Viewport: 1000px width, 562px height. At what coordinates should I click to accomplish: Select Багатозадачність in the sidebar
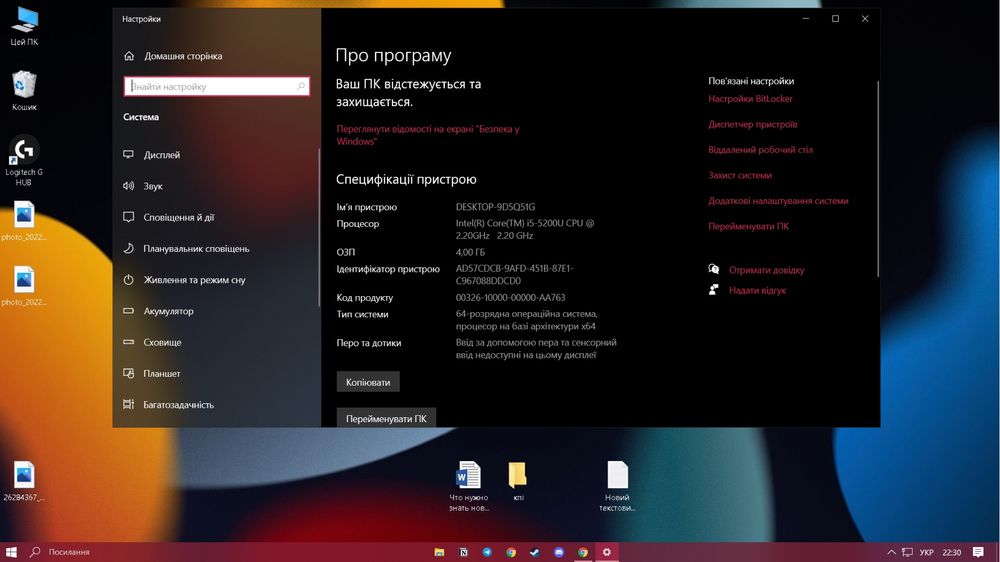[179, 405]
